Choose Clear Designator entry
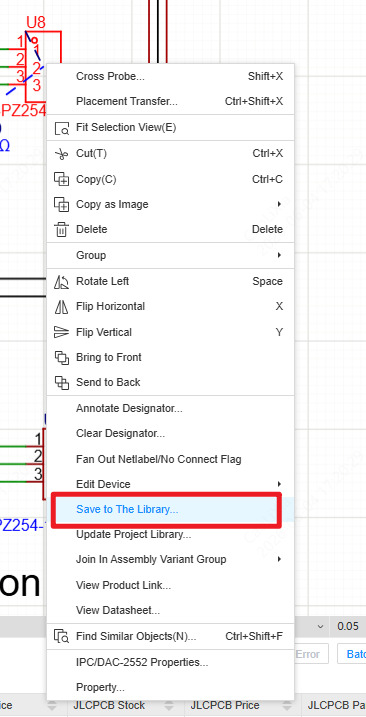366x717 pixels. click(x=170, y=433)
